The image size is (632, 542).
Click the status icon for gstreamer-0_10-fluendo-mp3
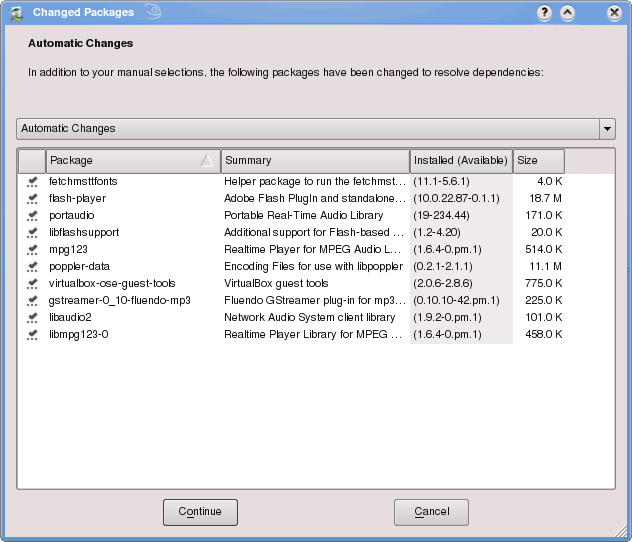32,301
